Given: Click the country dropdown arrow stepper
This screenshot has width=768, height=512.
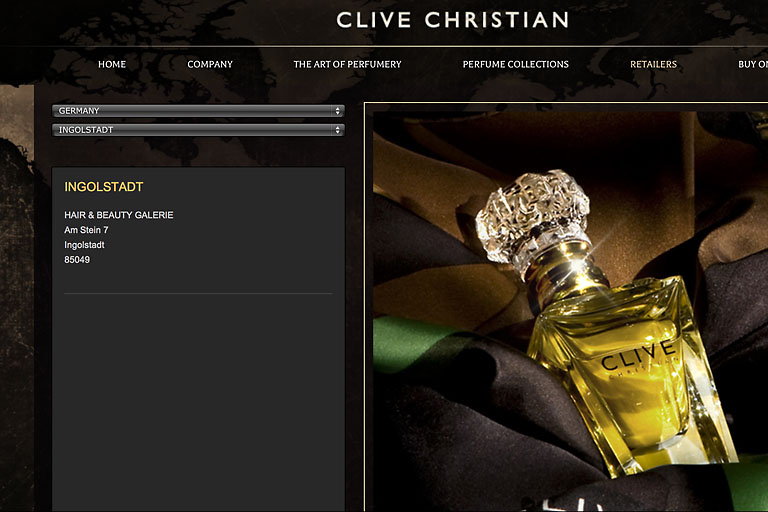Looking at the screenshot, I should [x=337, y=111].
